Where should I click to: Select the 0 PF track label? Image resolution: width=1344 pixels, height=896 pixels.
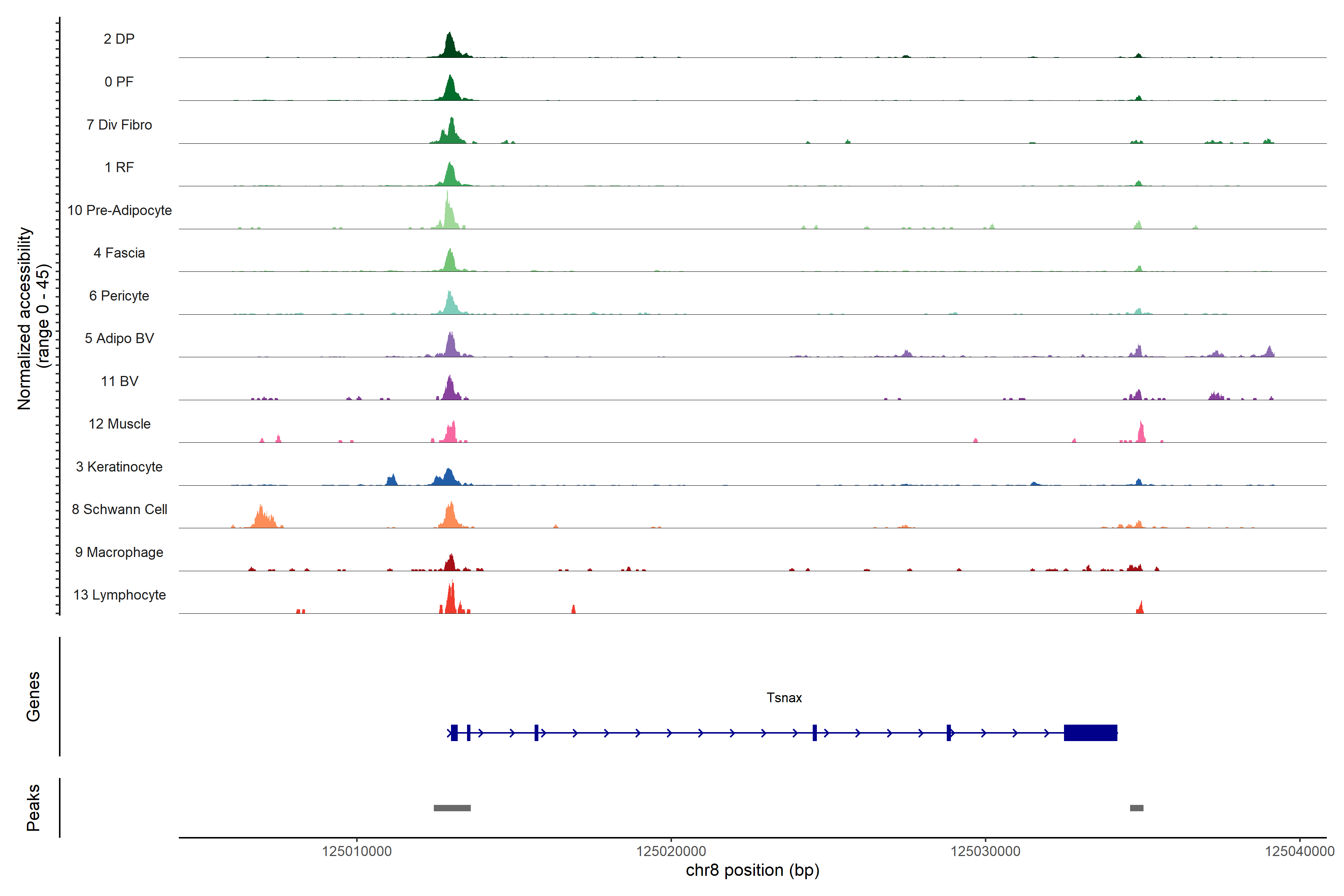[119, 82]
